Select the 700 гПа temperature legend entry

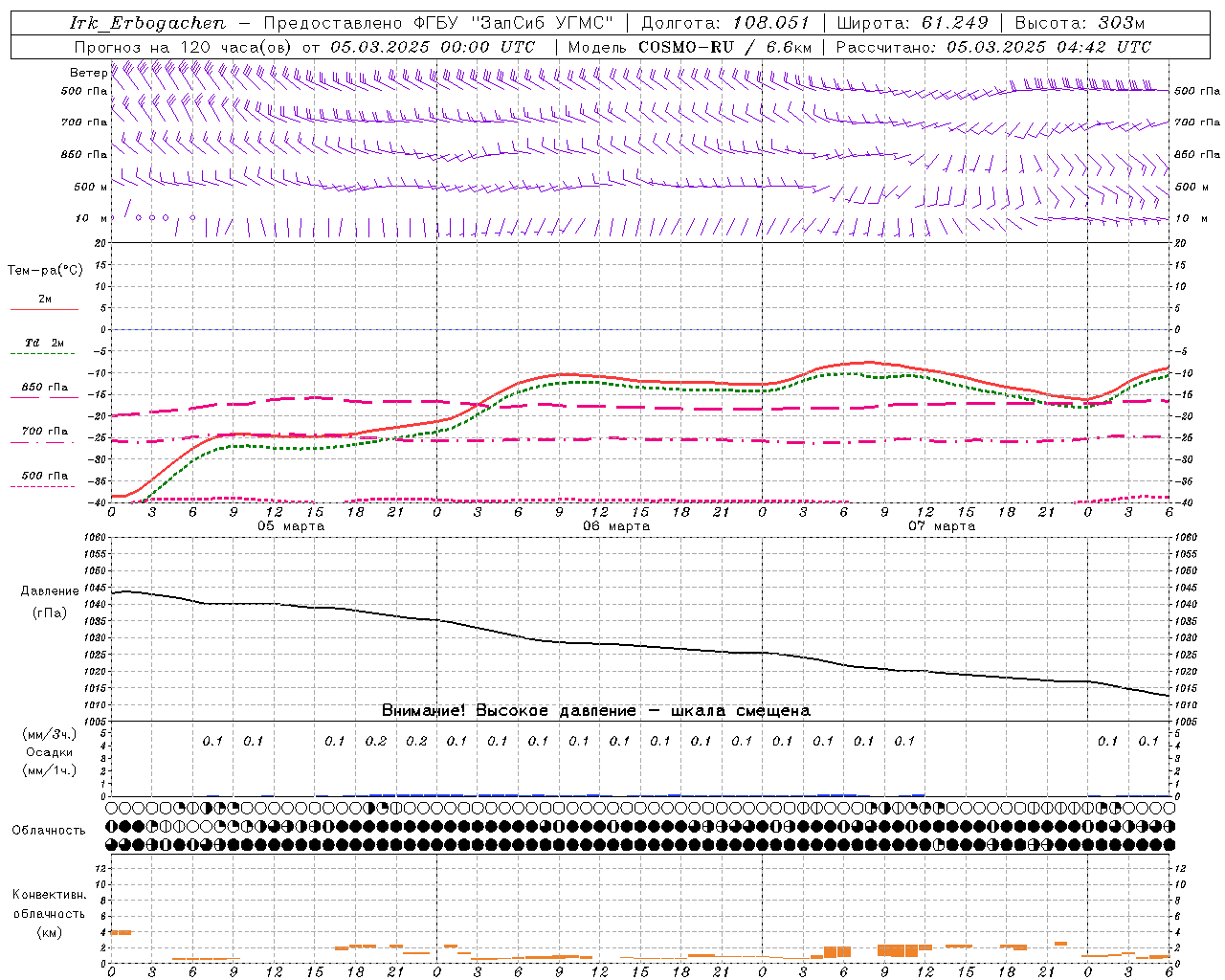coord(44,432)
